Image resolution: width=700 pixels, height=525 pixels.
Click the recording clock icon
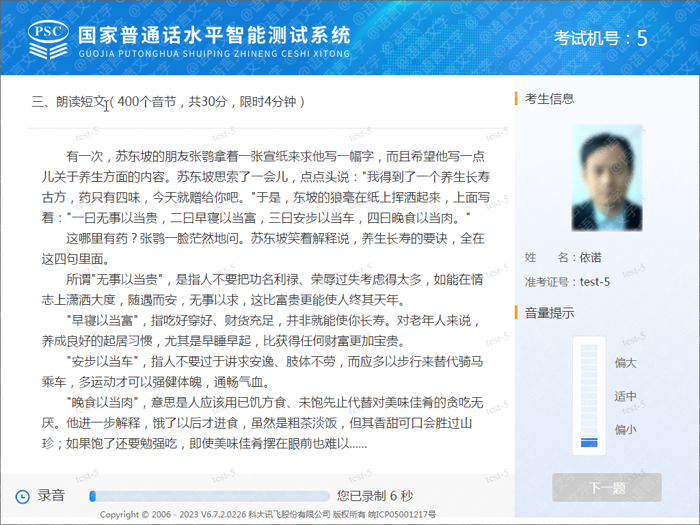click(x=22, y=496)
